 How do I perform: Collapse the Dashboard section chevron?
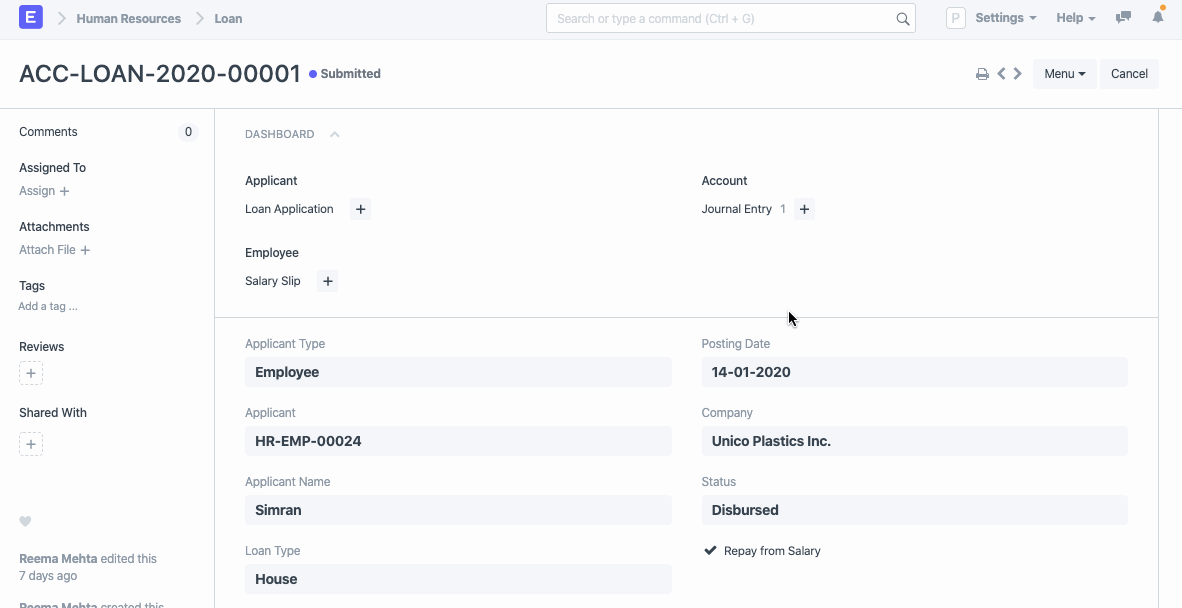click(334, 133)
